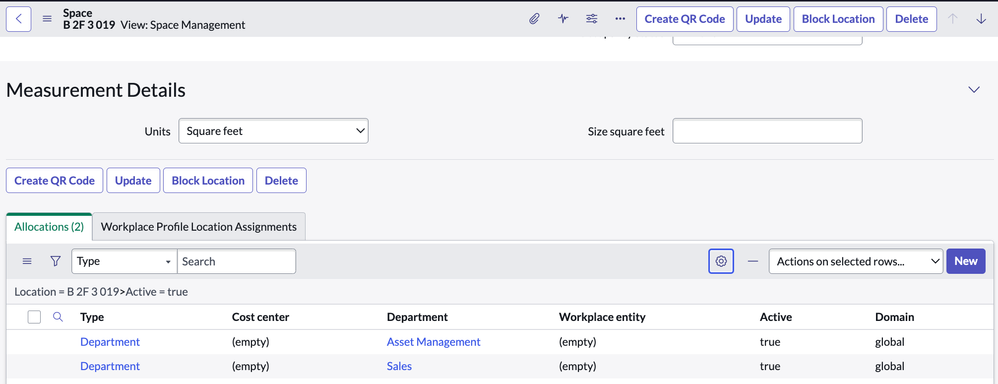
Task: Toggle column search magnifier icon
Action: coord(58,316)
